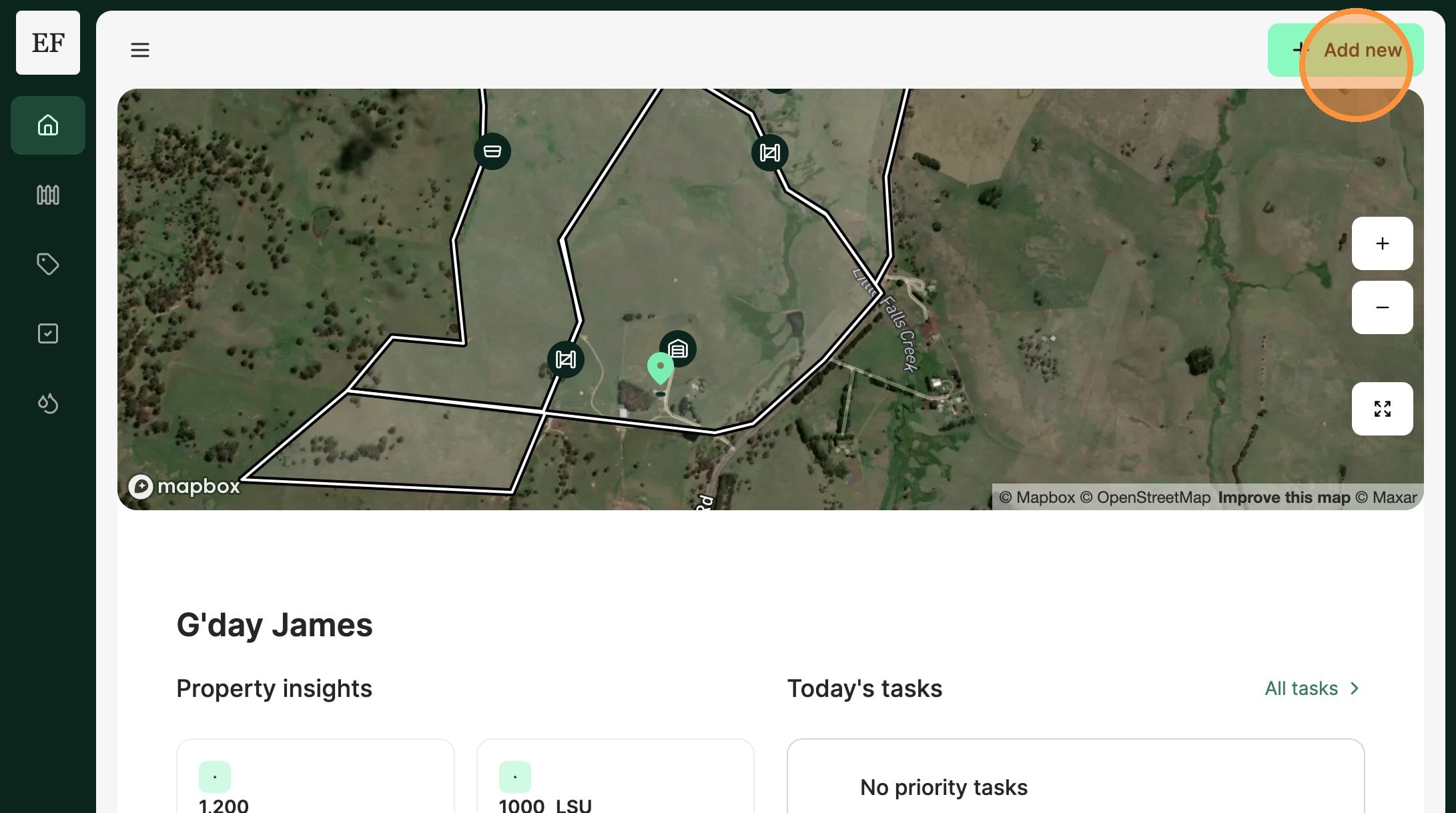This screenshot has height=813, width=1456.
Task: Zoom in on the map
Action: point(1382,243)
